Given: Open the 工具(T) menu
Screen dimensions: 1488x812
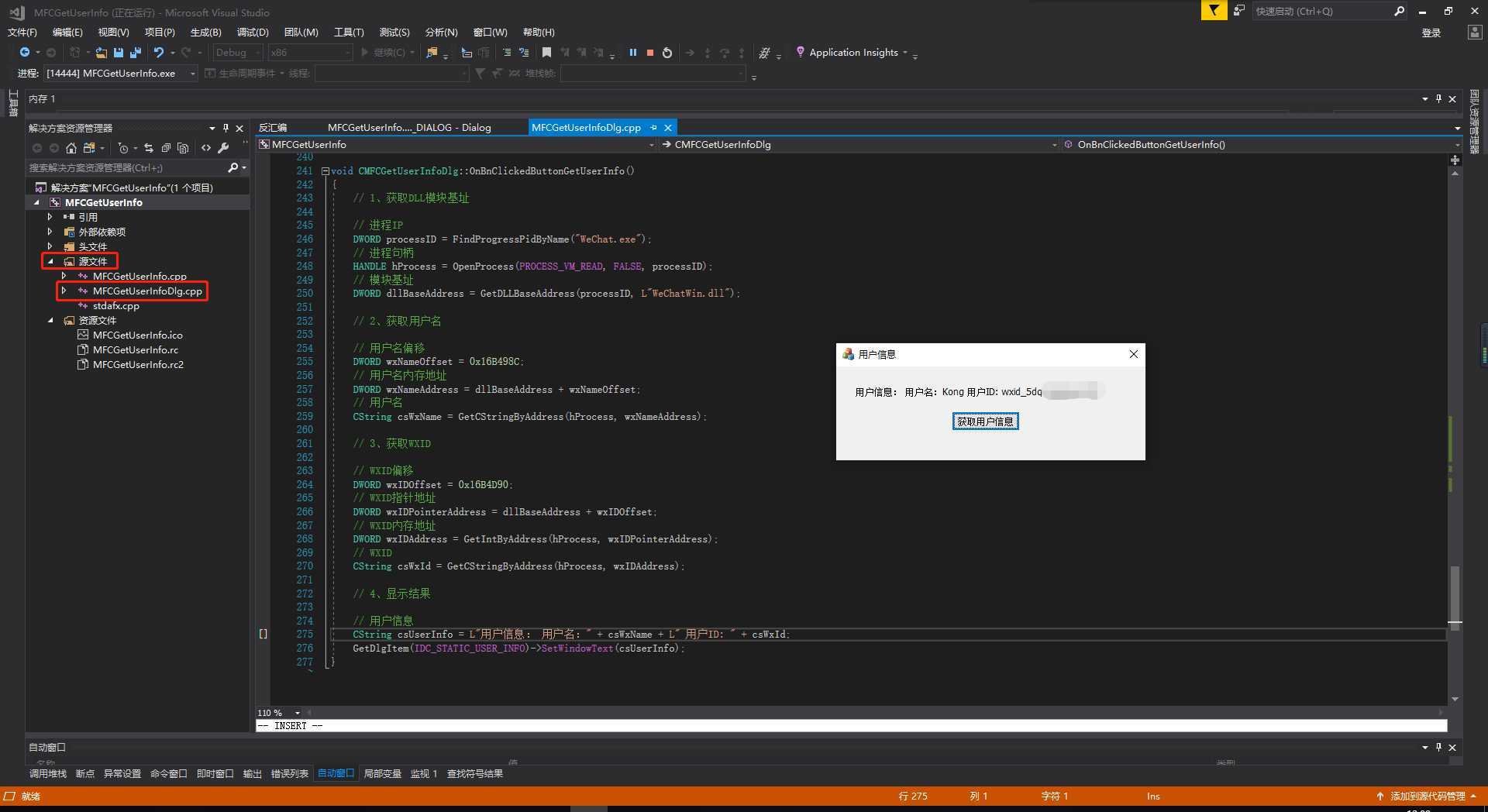Looking at the screenshot, I should pyautogui.click(x=349, y=32).
